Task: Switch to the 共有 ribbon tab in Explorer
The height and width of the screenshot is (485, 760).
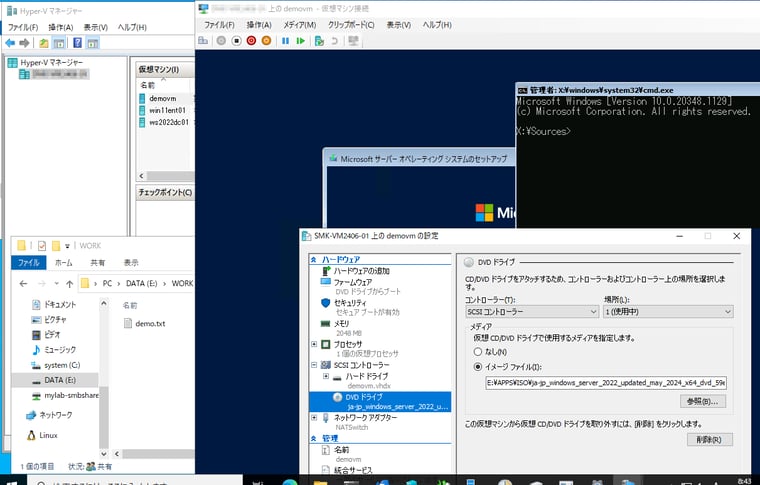Action: (x=97, y=263)
